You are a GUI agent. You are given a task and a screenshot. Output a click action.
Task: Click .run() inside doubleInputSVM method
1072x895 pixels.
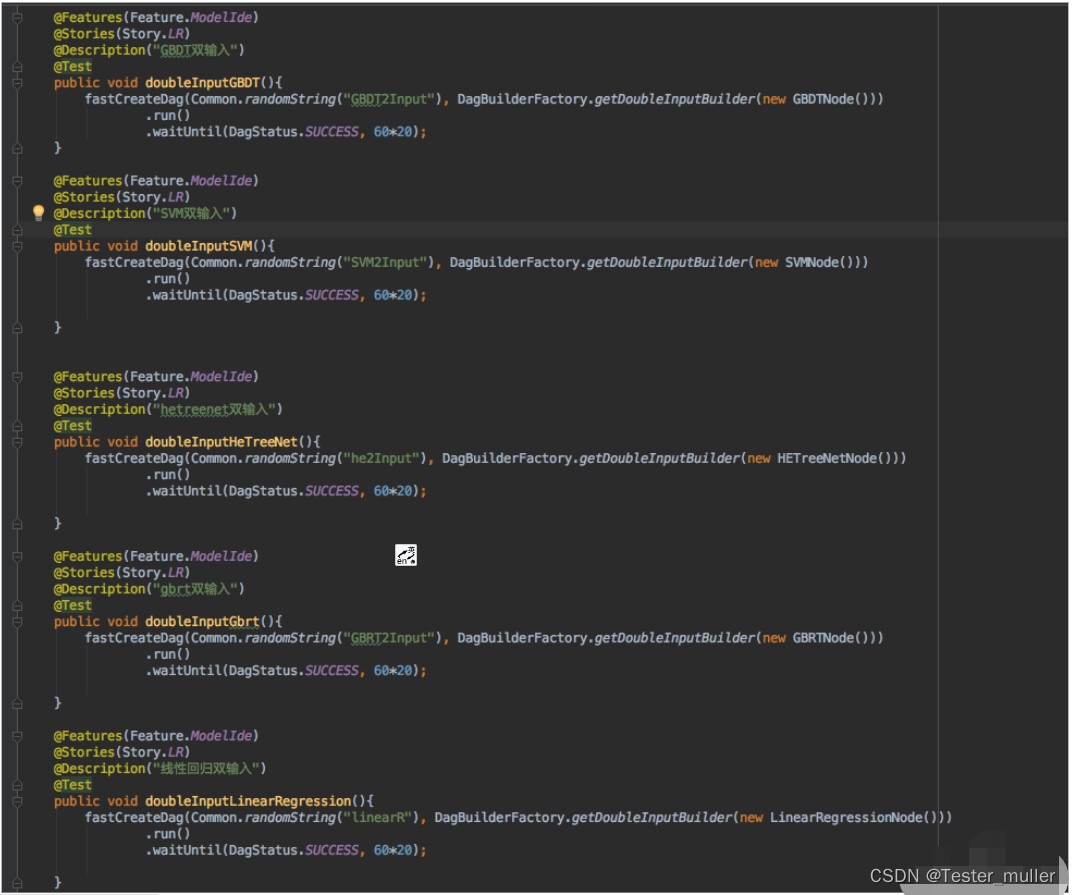click(x=168, y=279)
